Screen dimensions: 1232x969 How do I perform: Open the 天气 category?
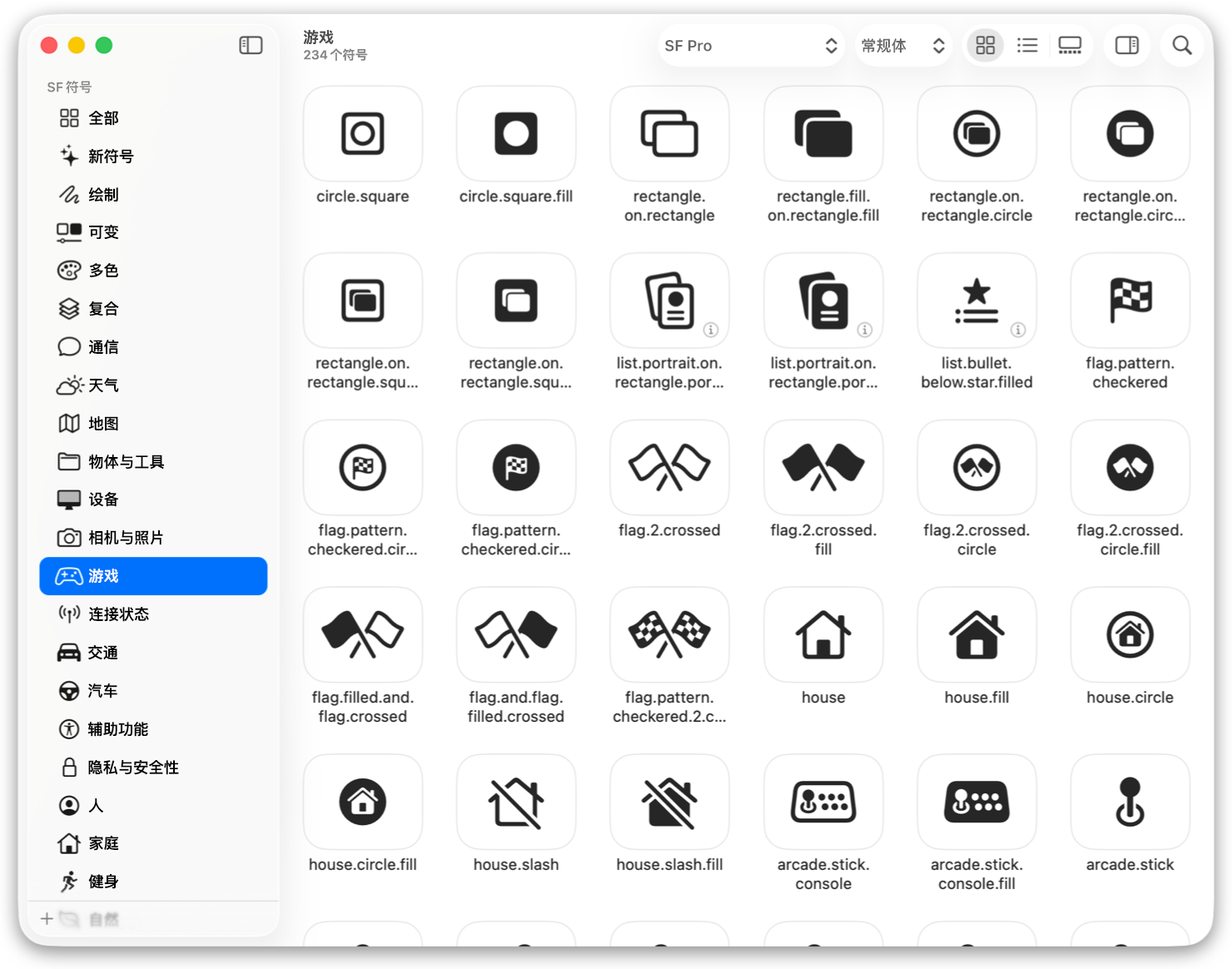(x=153, y=385)
